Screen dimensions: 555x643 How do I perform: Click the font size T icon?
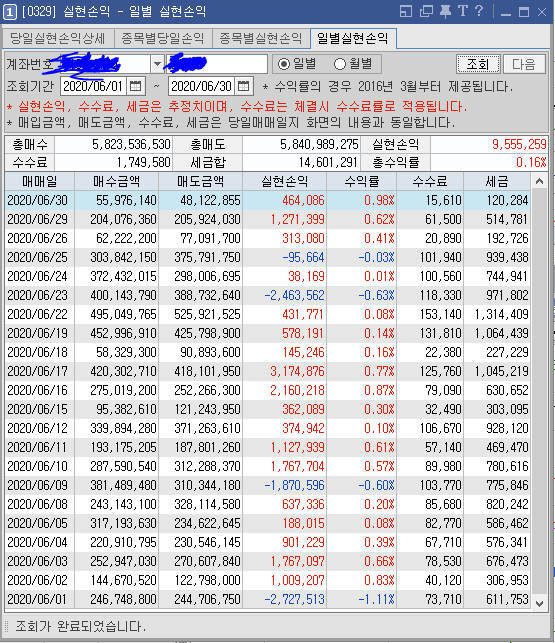pyautogui.click(x=463, y=11)
